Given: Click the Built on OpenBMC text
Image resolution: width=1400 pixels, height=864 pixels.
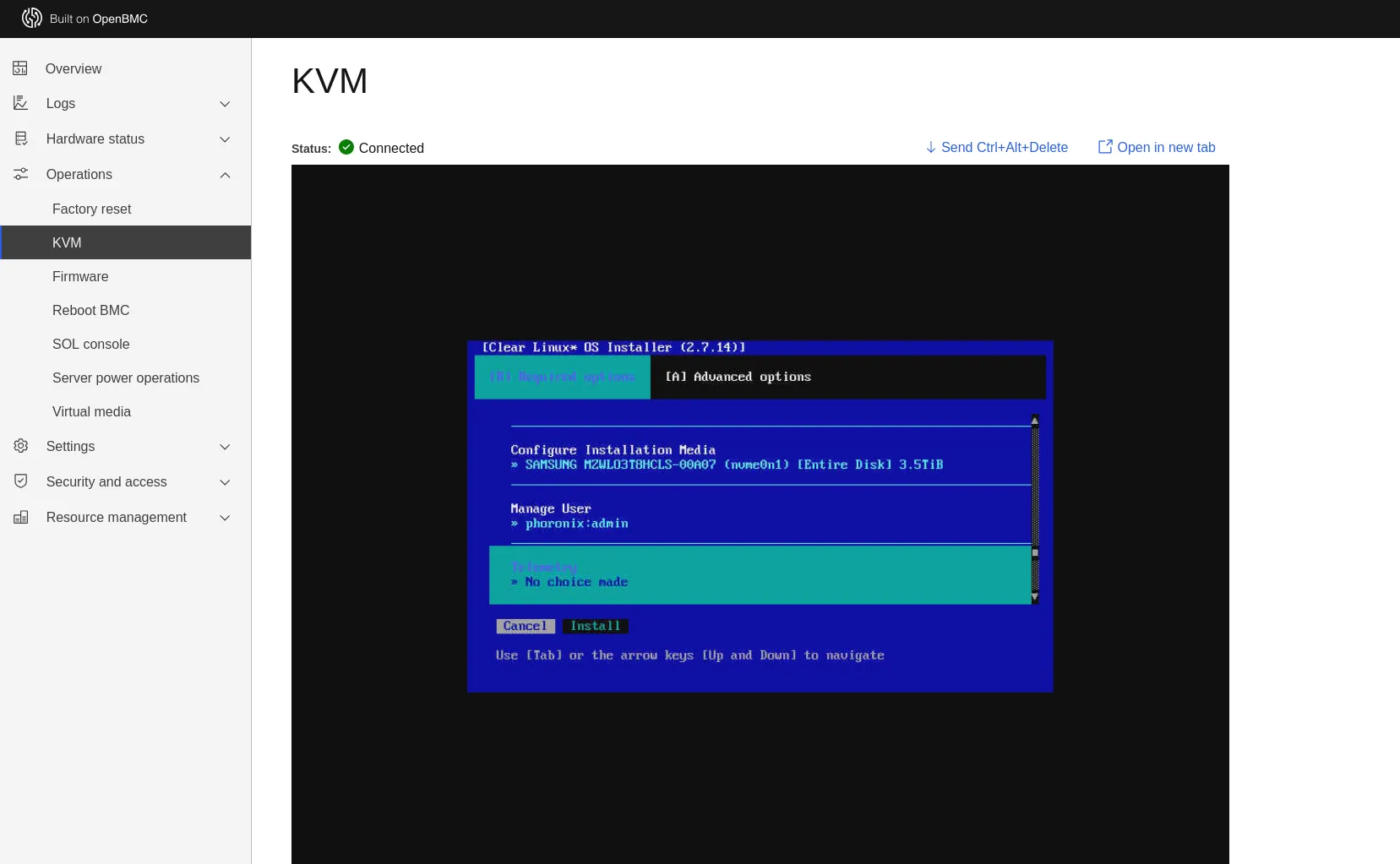Looking at the screenshot, I should tap(99, 19).
